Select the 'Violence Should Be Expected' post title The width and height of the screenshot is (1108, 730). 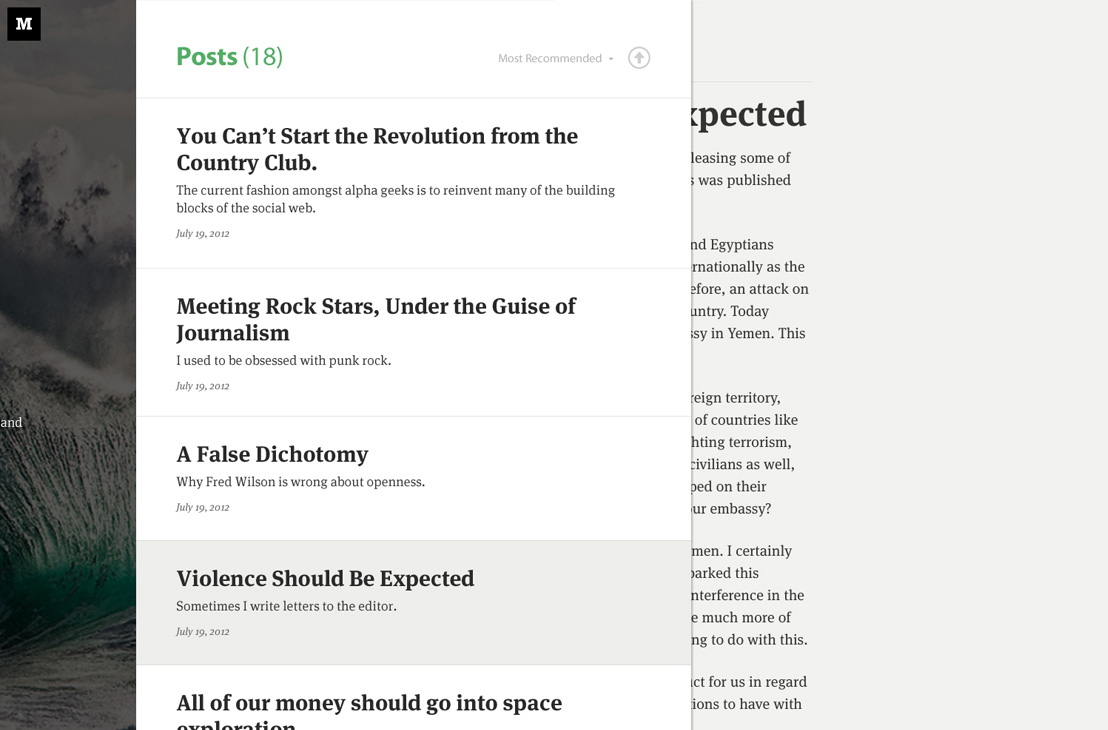(x=325, y=579)
